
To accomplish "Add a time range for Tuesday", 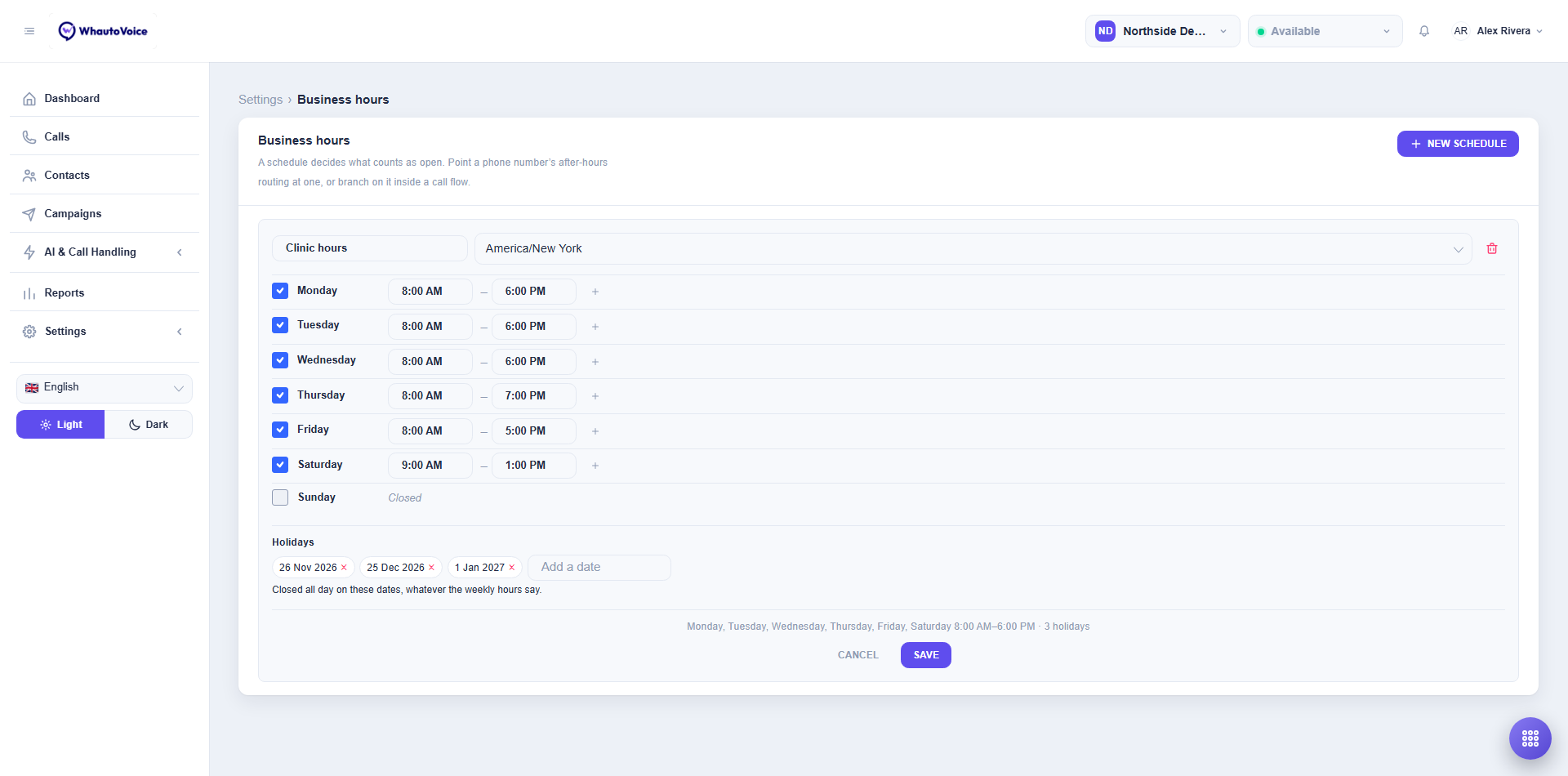I will (595, 327).
